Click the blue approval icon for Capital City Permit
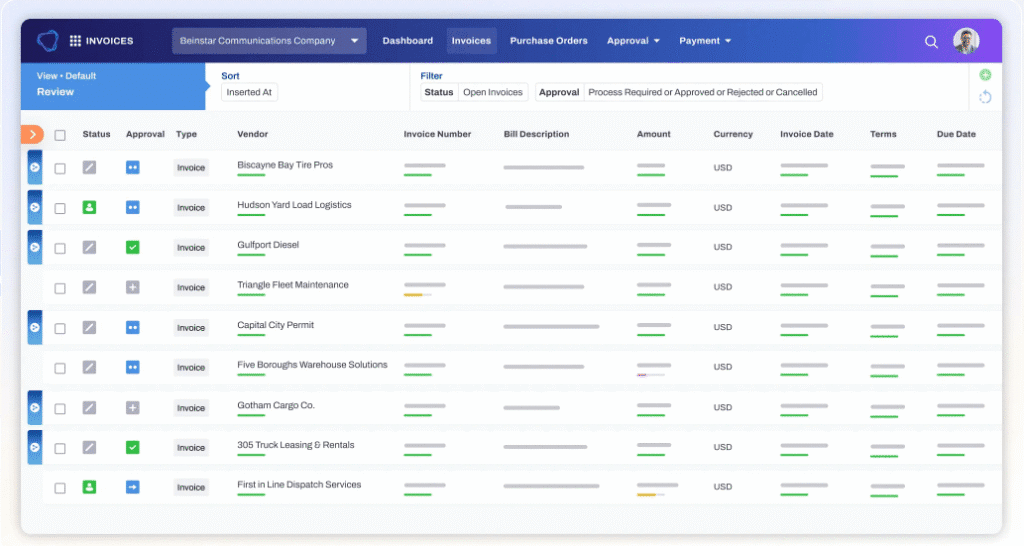This screenshot has width=1024, height=546. coord(133,327)
